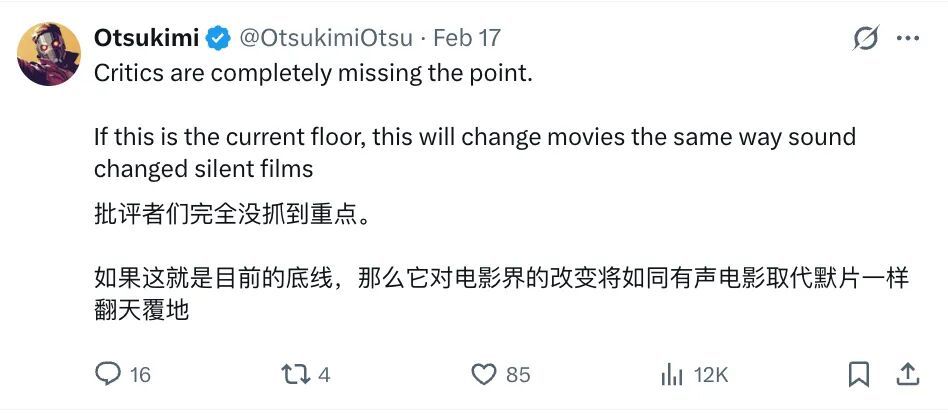Click the 12K views count

pyautogui.click(x=711, y=375)
